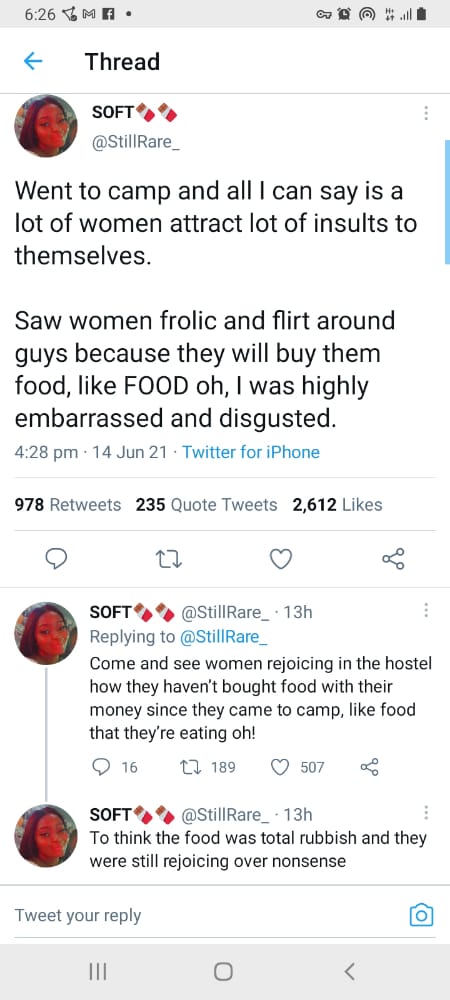Viewport: 450px width, 1000px height.
Task: Retweet the main tweet
Action: [170, 559]
